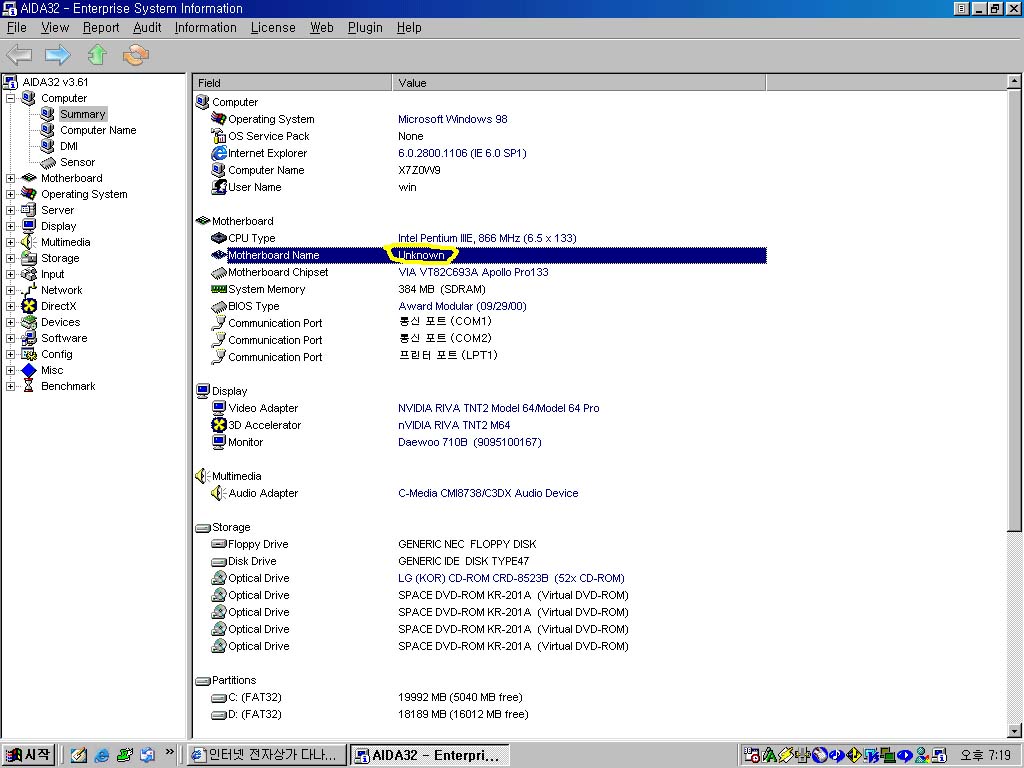Viewport: 1024px width, 768px height.
Task: Click the User Name icon
Action: click(219, 187)
